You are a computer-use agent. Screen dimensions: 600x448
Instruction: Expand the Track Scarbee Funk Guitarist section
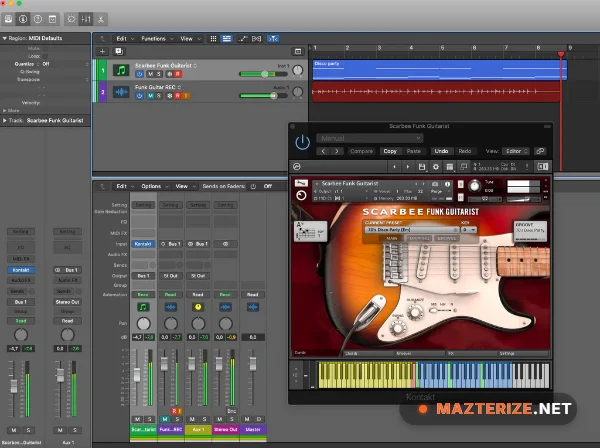(x=5, y=121)
